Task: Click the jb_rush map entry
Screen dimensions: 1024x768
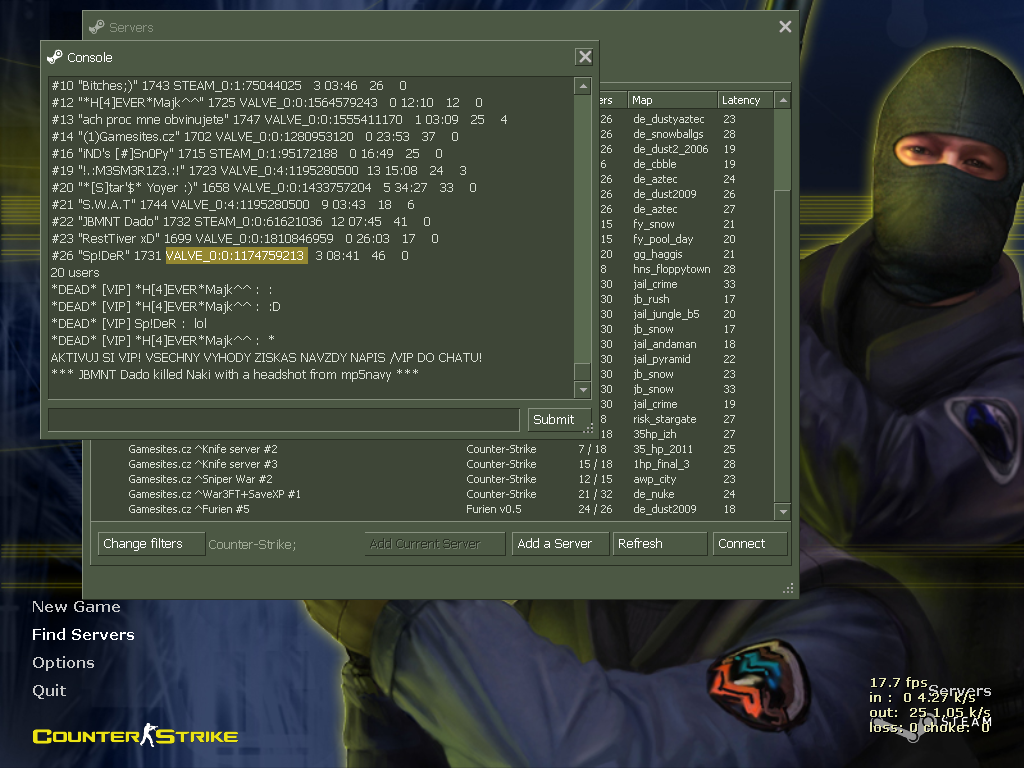Action: point(651,300)
